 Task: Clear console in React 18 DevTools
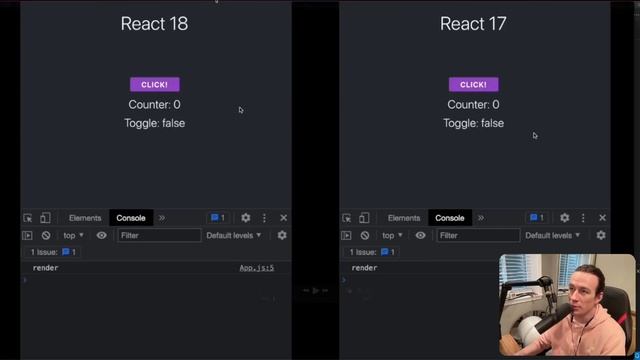pyautogui.click(x=46, y=236)
